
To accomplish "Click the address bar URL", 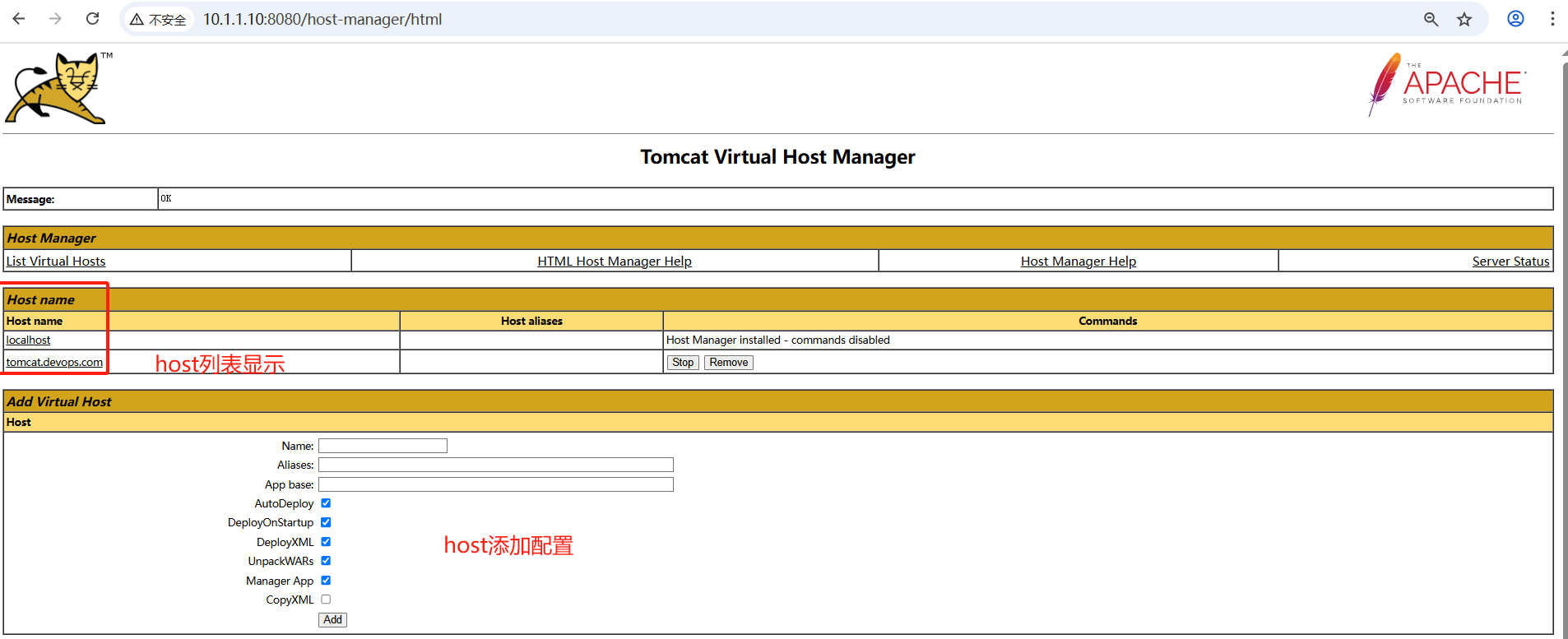I will point(322,19).
